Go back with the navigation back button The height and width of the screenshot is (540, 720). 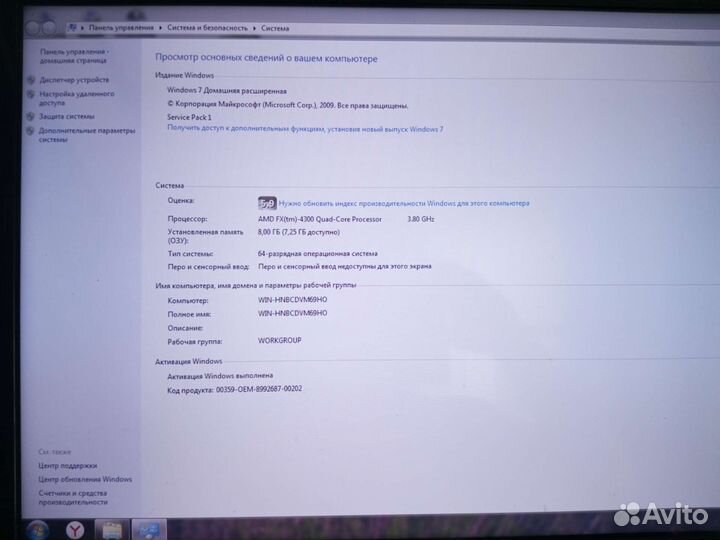pos(34,28)
